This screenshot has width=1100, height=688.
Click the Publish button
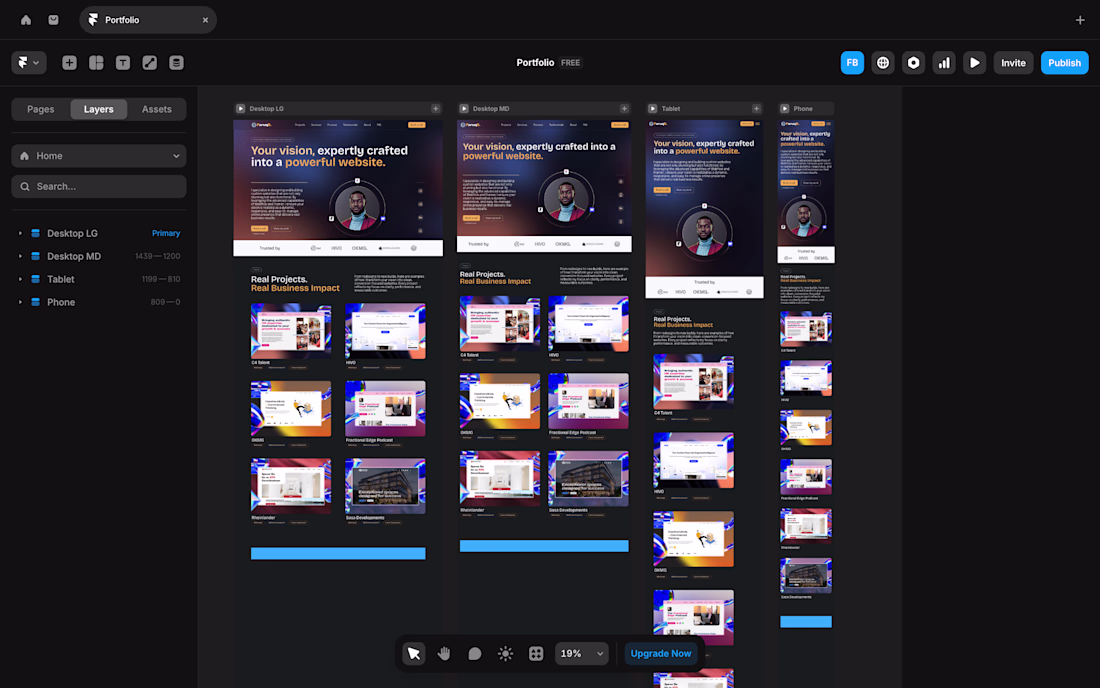[1064, 62]
